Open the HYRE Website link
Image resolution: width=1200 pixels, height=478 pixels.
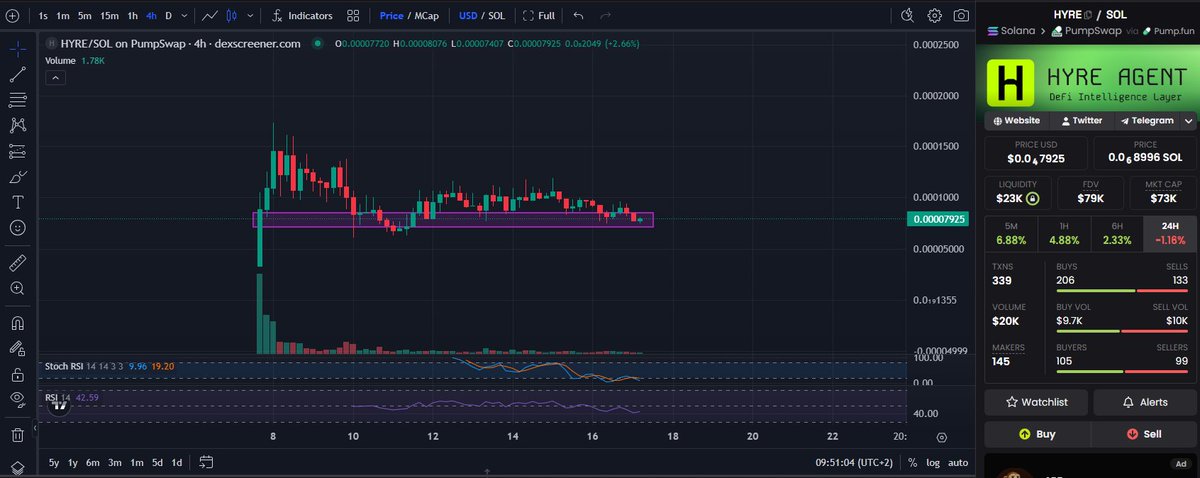click(1017, 121)
